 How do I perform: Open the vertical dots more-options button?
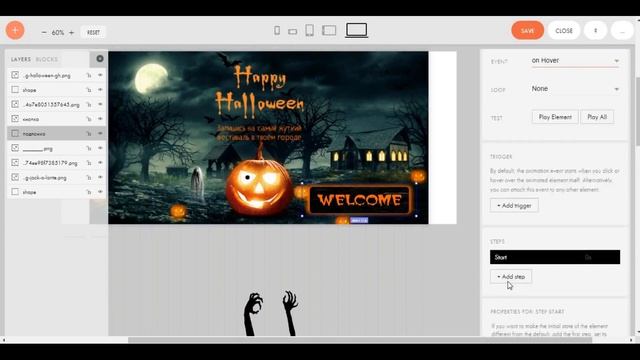[x=595, y=31]
